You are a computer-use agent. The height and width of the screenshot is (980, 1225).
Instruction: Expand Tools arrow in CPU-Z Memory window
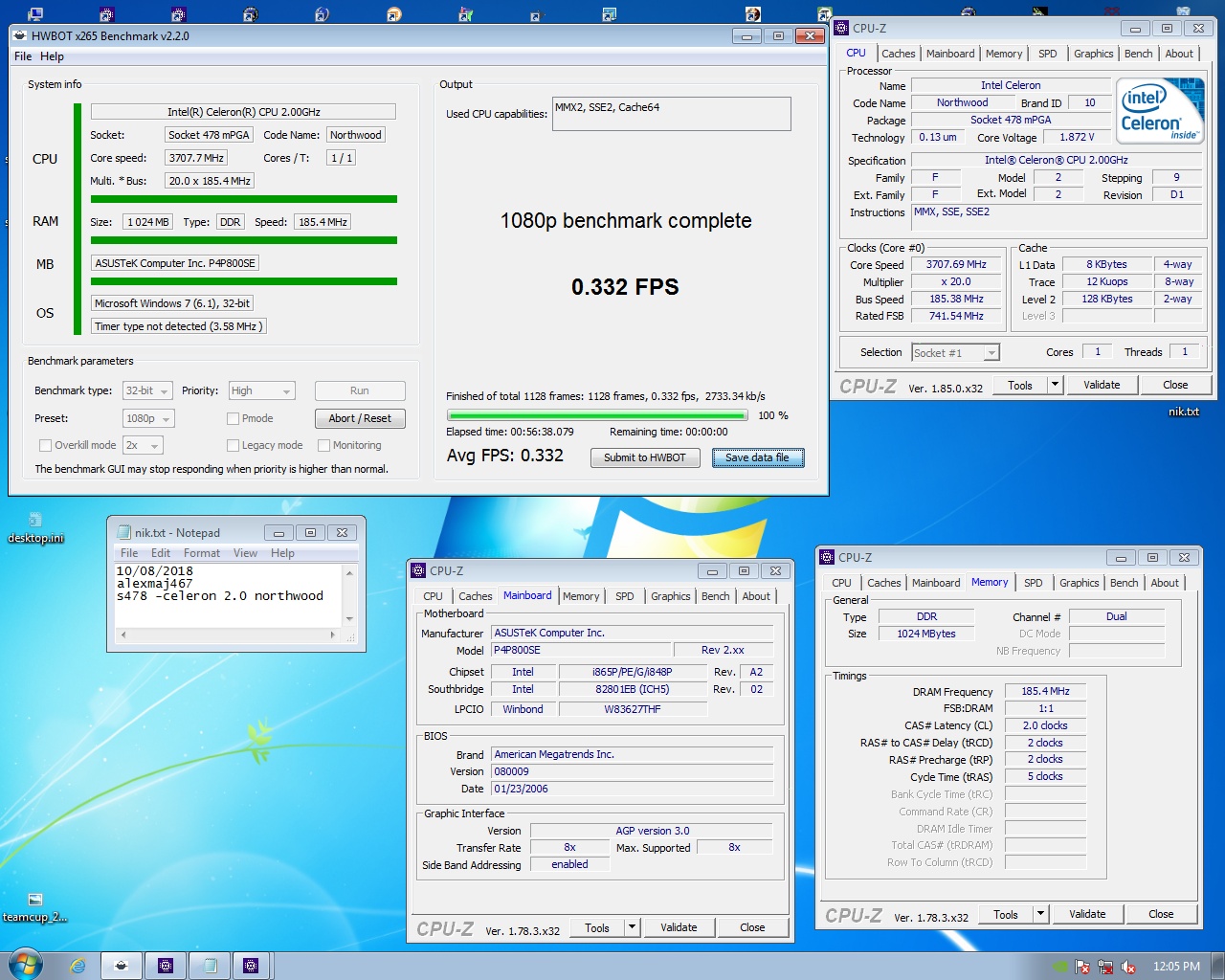click(1040, 914)
